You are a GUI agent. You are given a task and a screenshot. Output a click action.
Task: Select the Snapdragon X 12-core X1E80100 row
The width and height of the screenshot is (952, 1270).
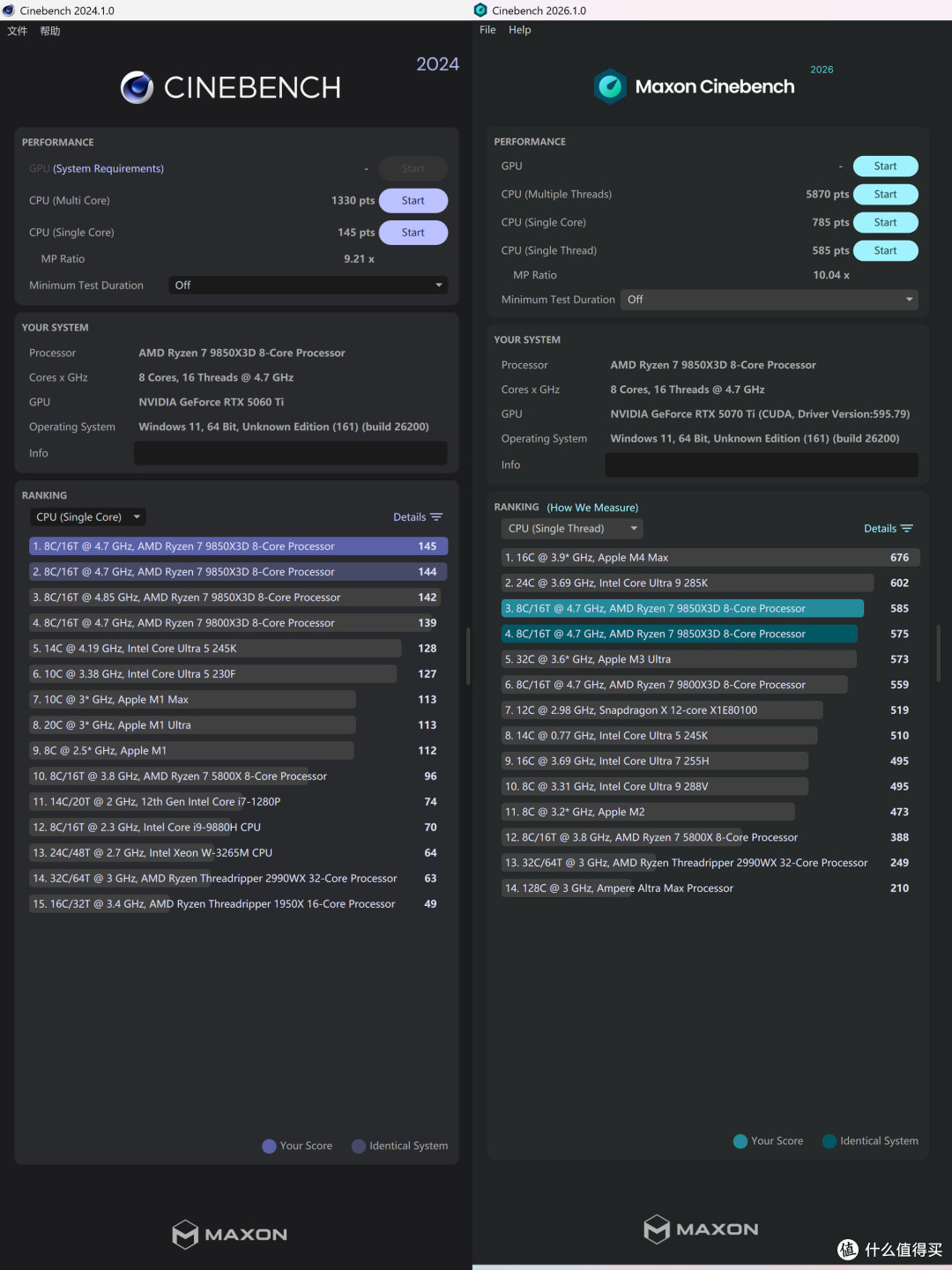coord(710,710)
